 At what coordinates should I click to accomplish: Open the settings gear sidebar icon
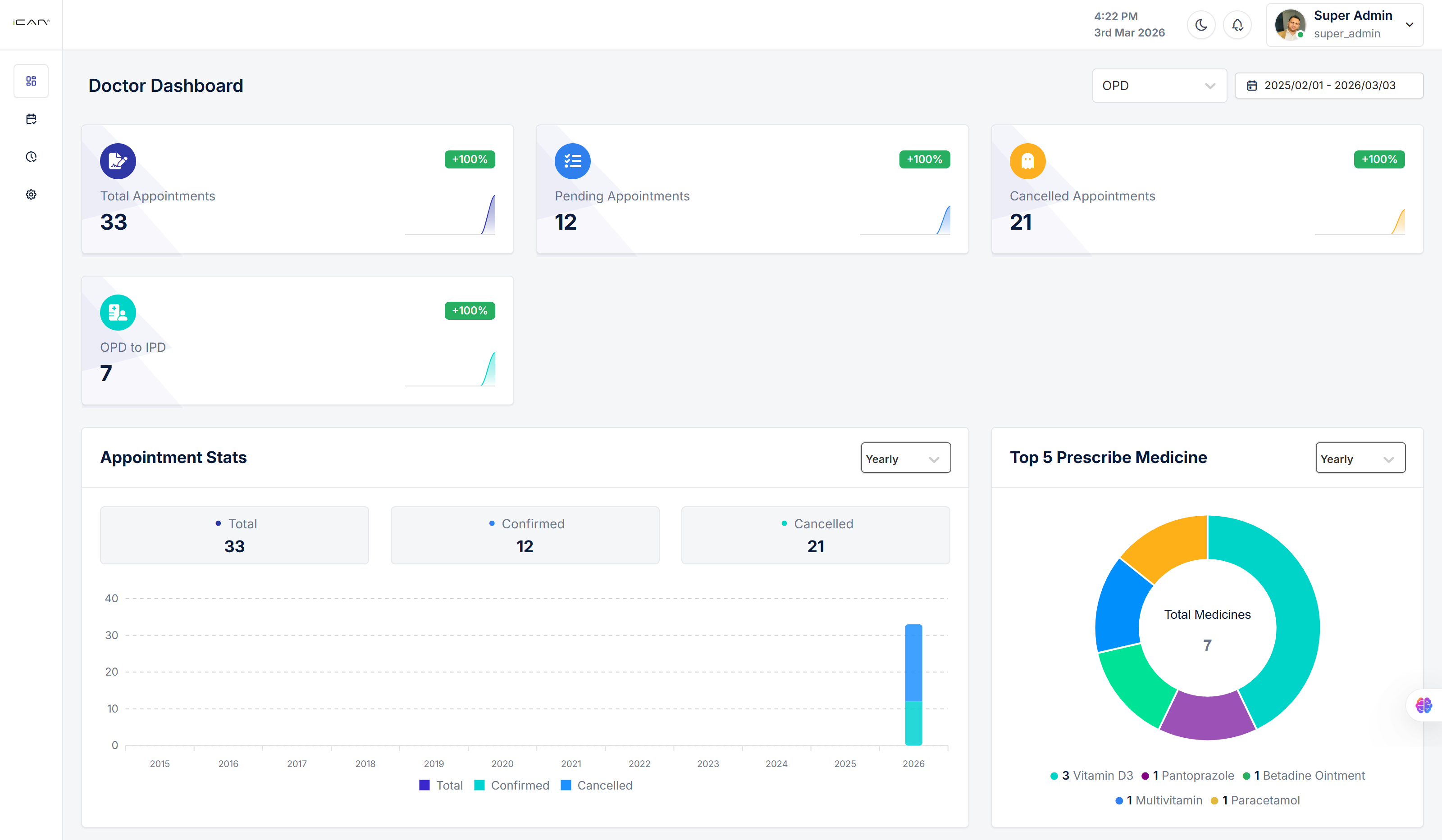click(x=31, y=195)
